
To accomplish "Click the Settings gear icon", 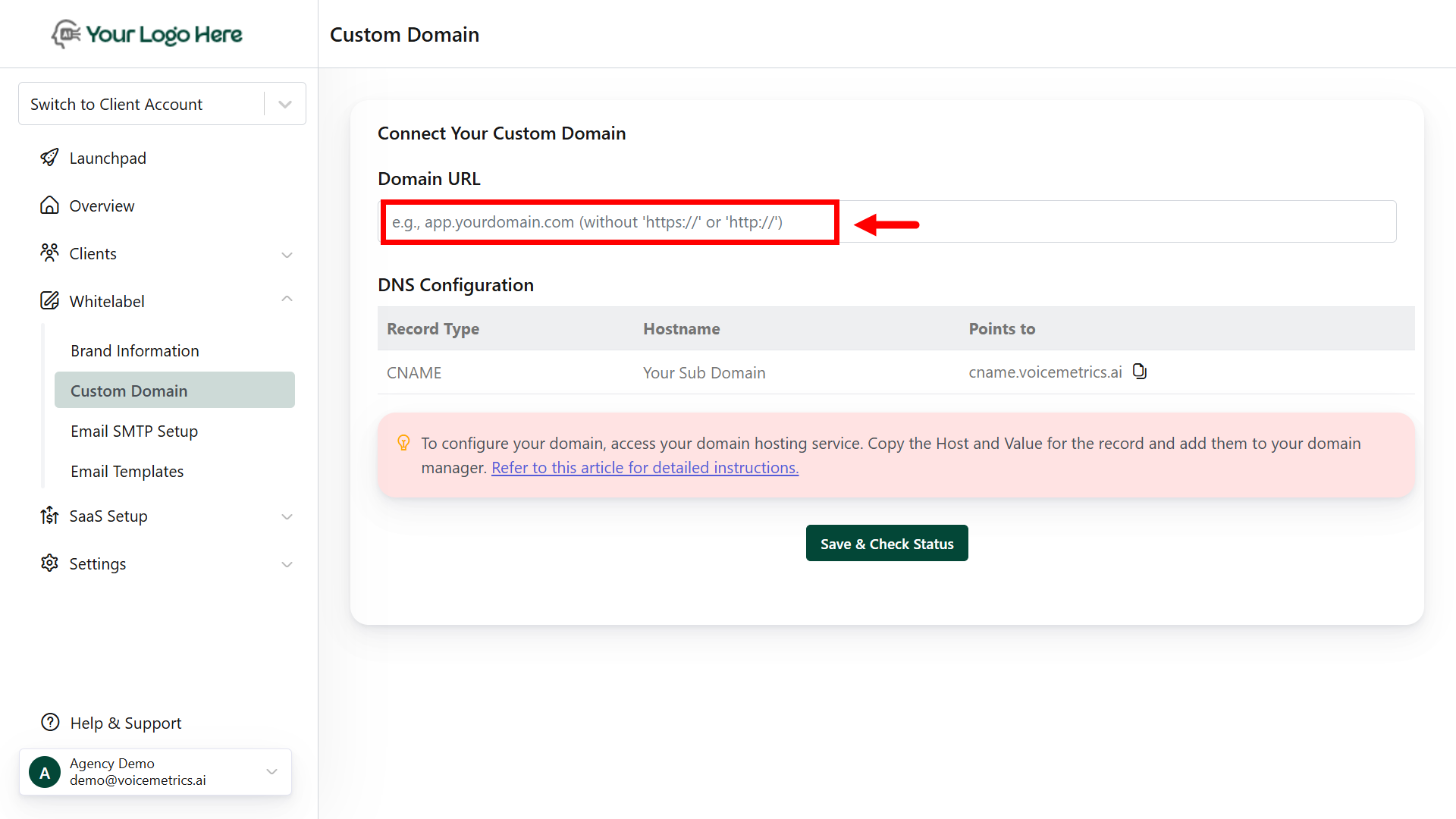I will 49,563.
